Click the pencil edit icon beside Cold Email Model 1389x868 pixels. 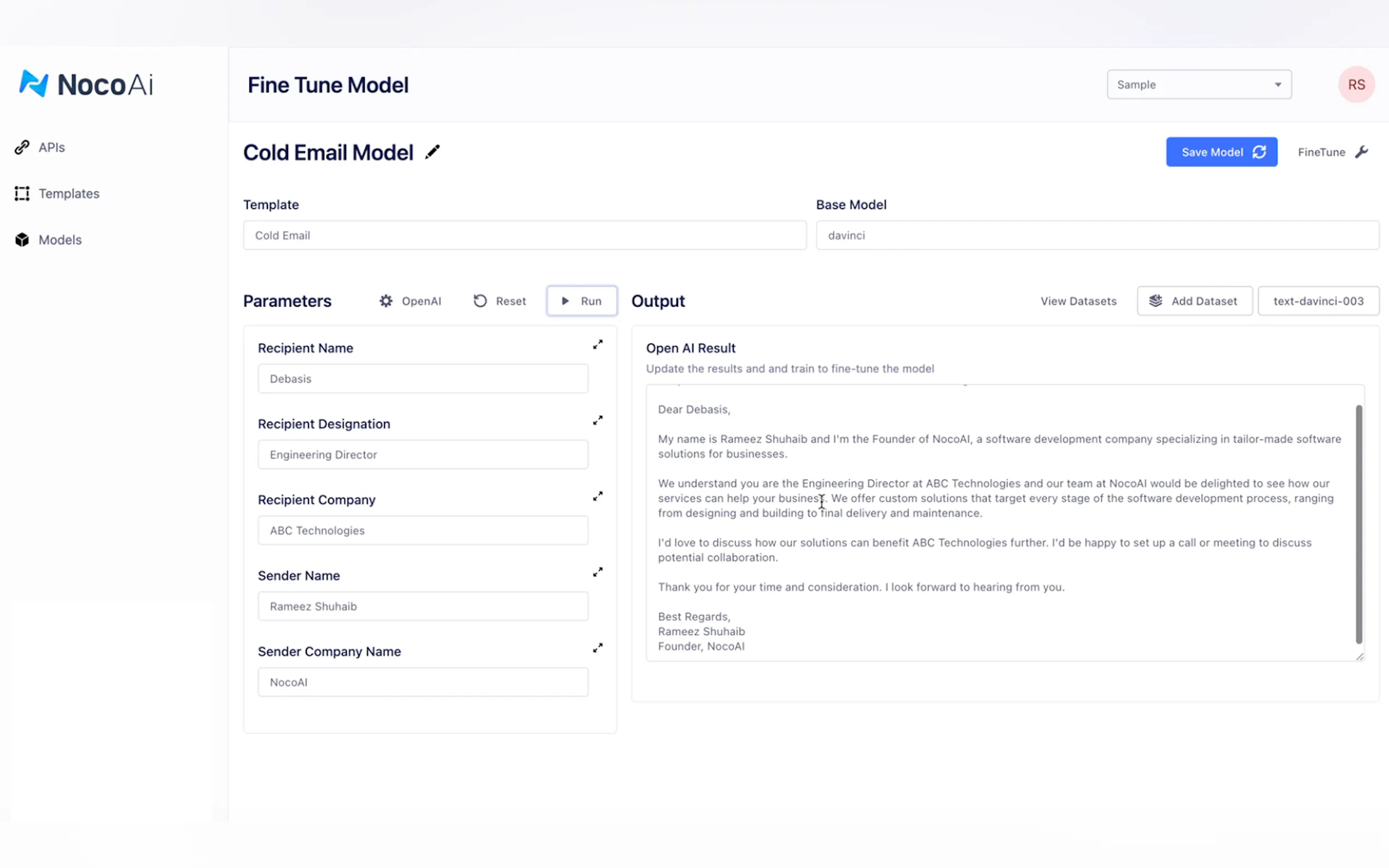(432, 152)
